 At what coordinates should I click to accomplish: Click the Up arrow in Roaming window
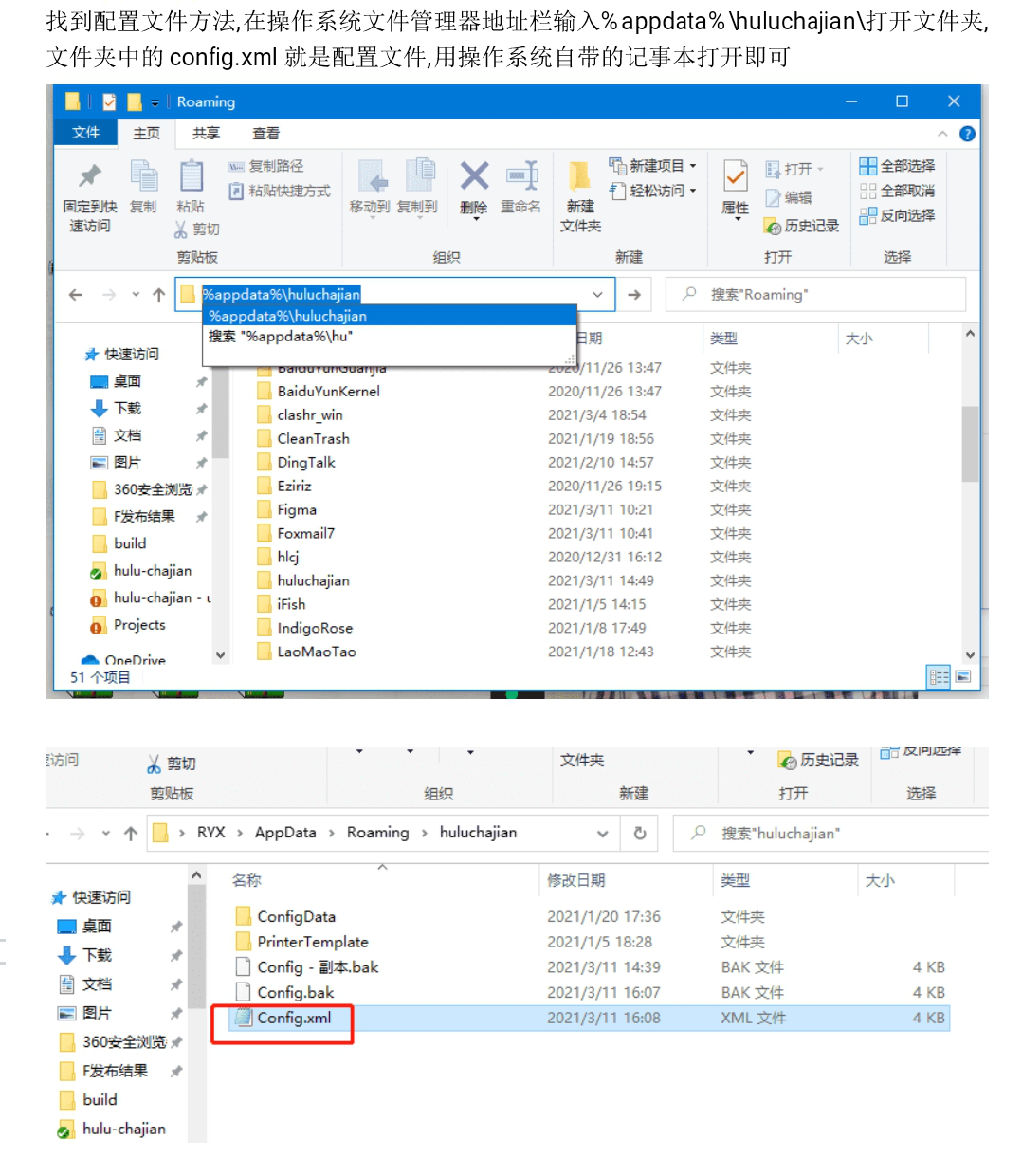[158, 295]
